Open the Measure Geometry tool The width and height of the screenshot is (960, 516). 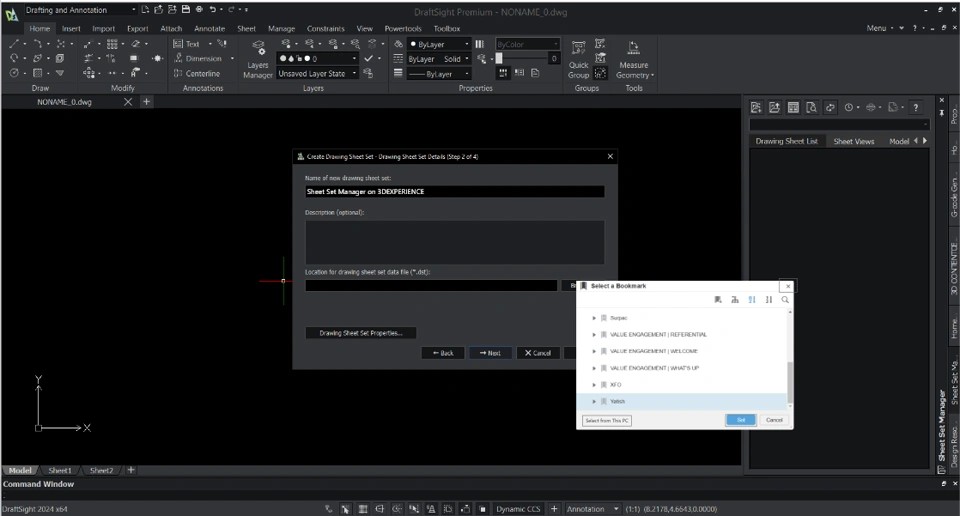pos(634,60)
